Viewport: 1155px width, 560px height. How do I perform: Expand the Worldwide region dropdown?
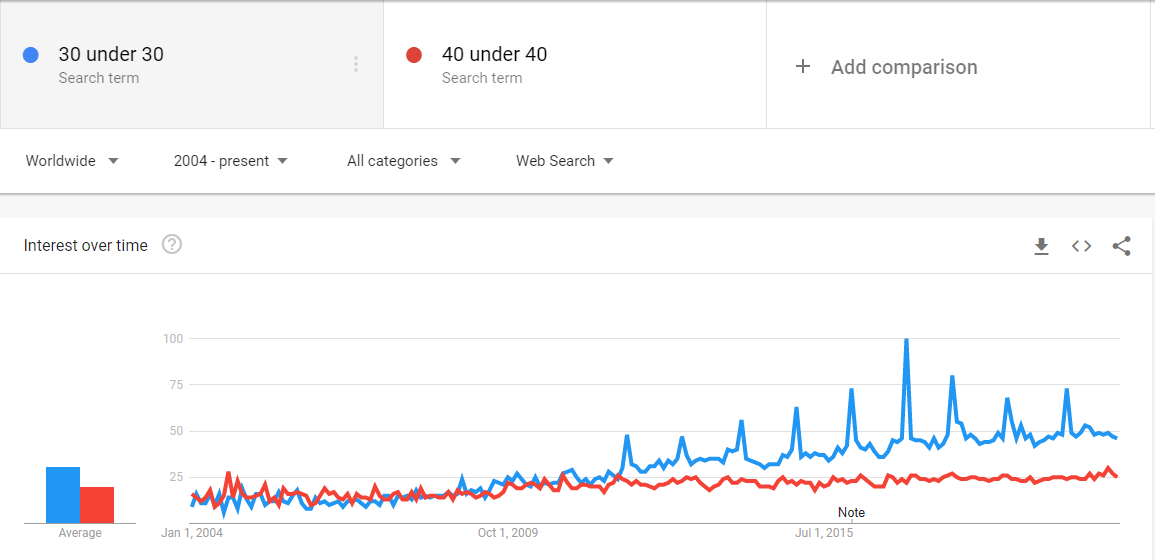pos(72,161)
